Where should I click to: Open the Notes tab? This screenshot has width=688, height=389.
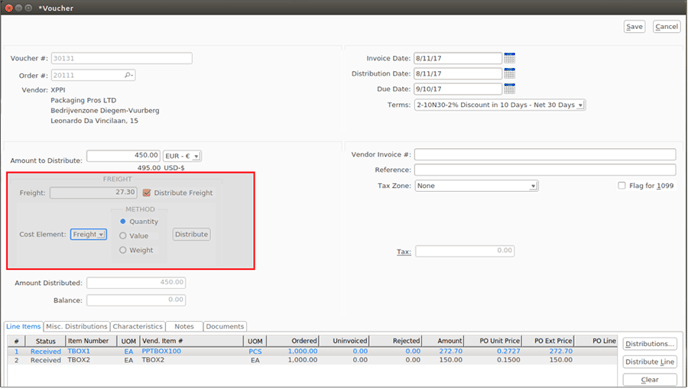click(x=184, y=326)
